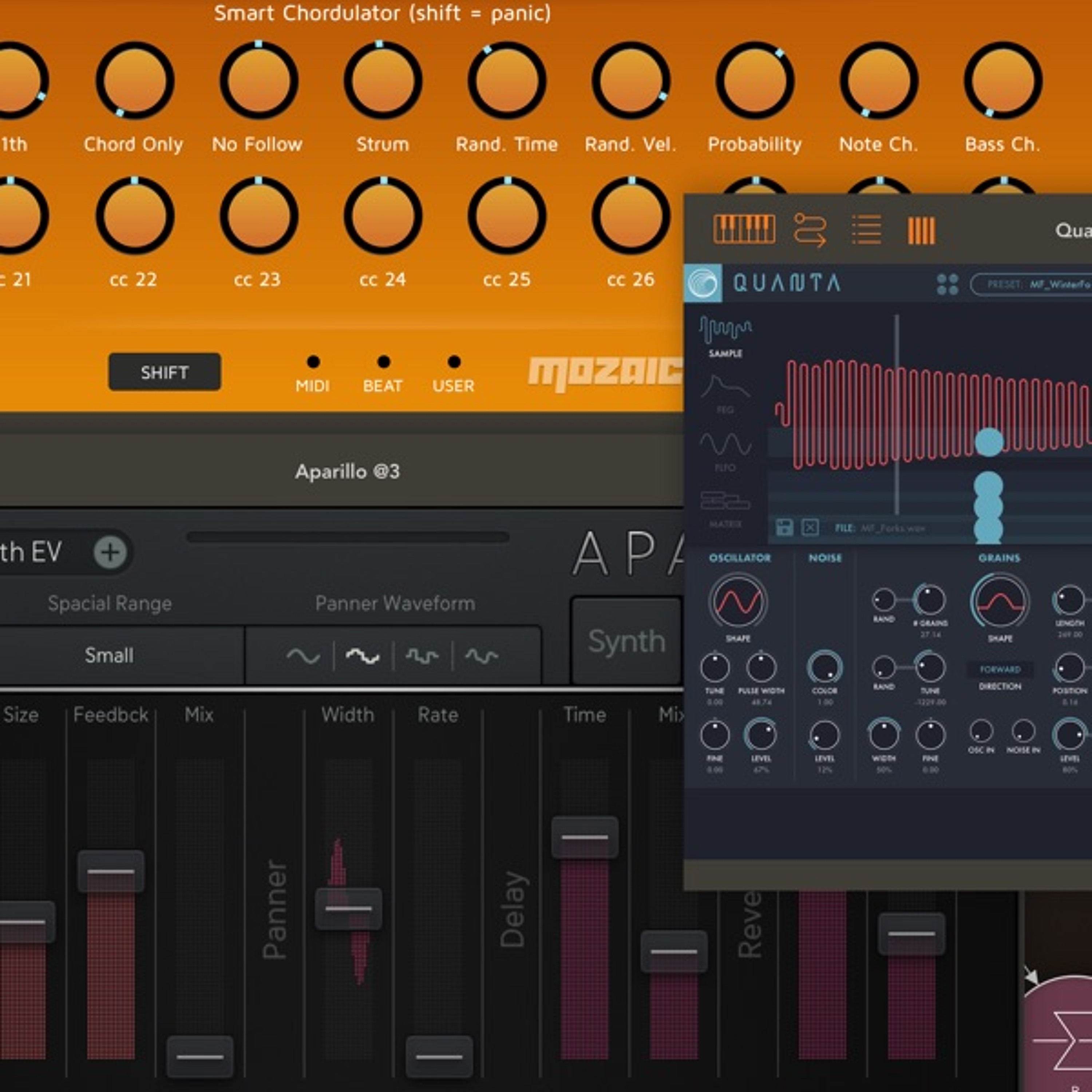Toggle the FORWARD grain direction button

1000,669
